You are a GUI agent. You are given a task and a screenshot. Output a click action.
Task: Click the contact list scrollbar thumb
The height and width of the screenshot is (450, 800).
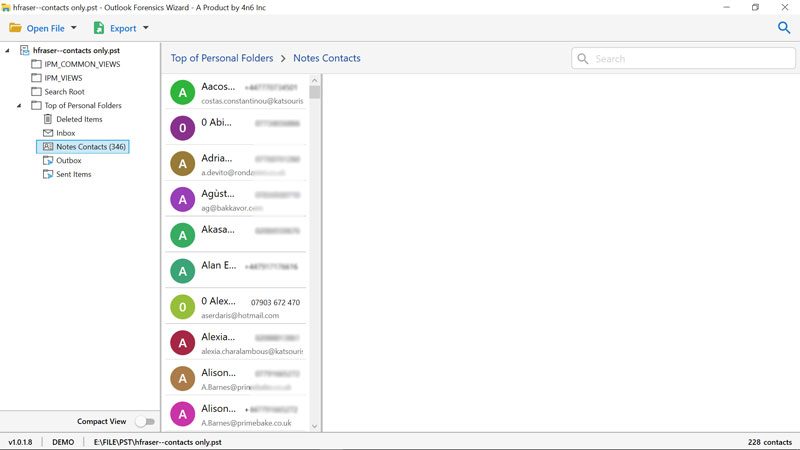[x=314, y=92]
